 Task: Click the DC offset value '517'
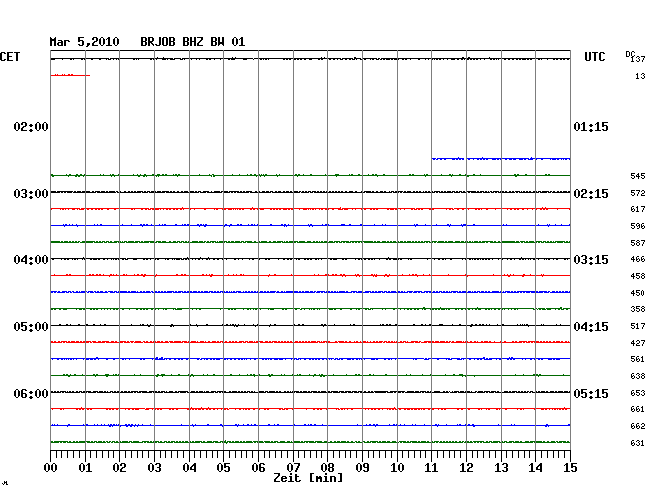638,326
